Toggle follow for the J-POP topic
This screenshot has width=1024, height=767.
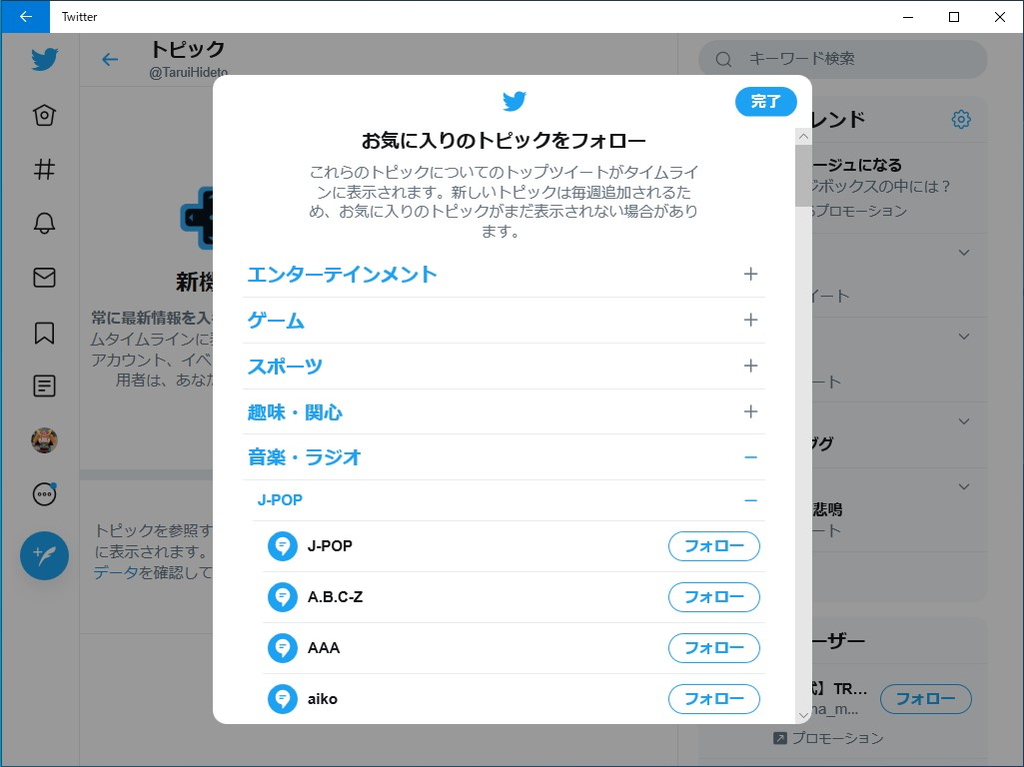click(714, 546)
